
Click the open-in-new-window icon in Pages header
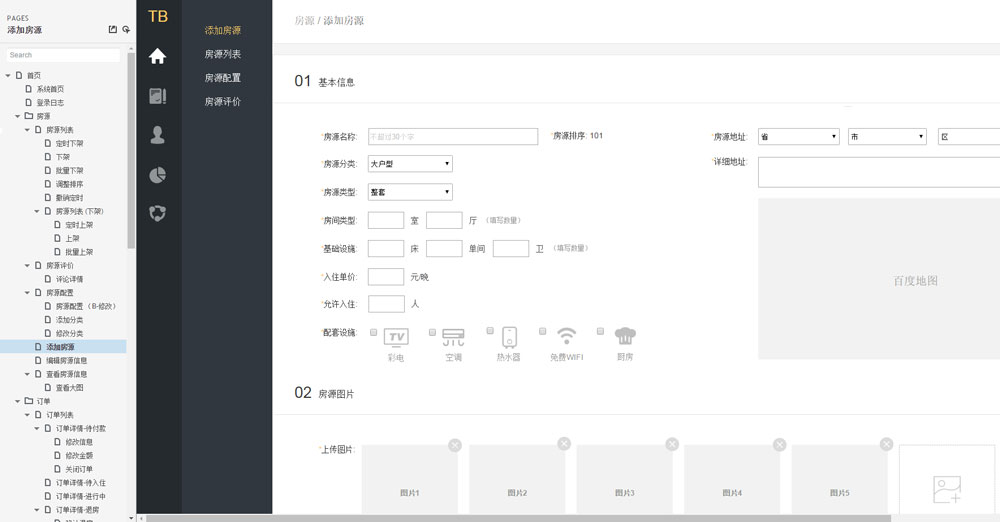pyautogui.click(x=113, y=29)
